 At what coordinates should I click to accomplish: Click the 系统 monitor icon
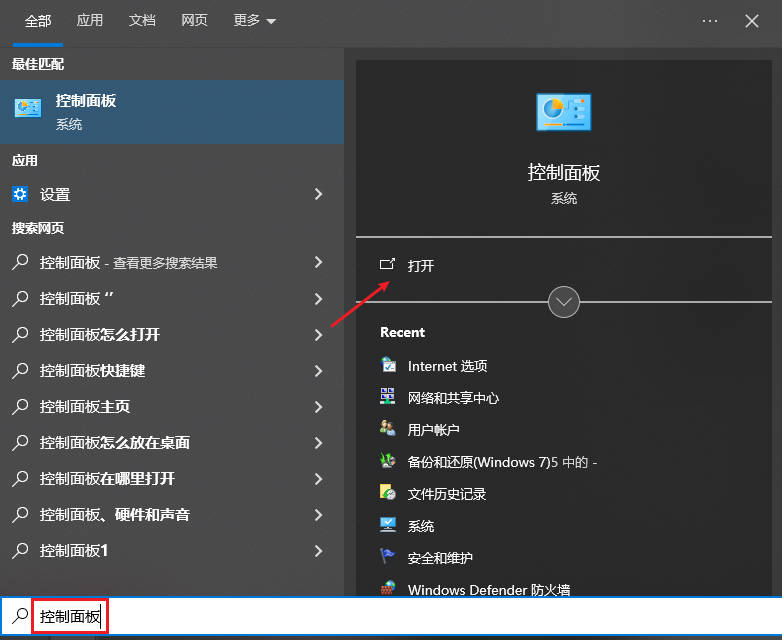pyautogui.click(x=388, y=524)
